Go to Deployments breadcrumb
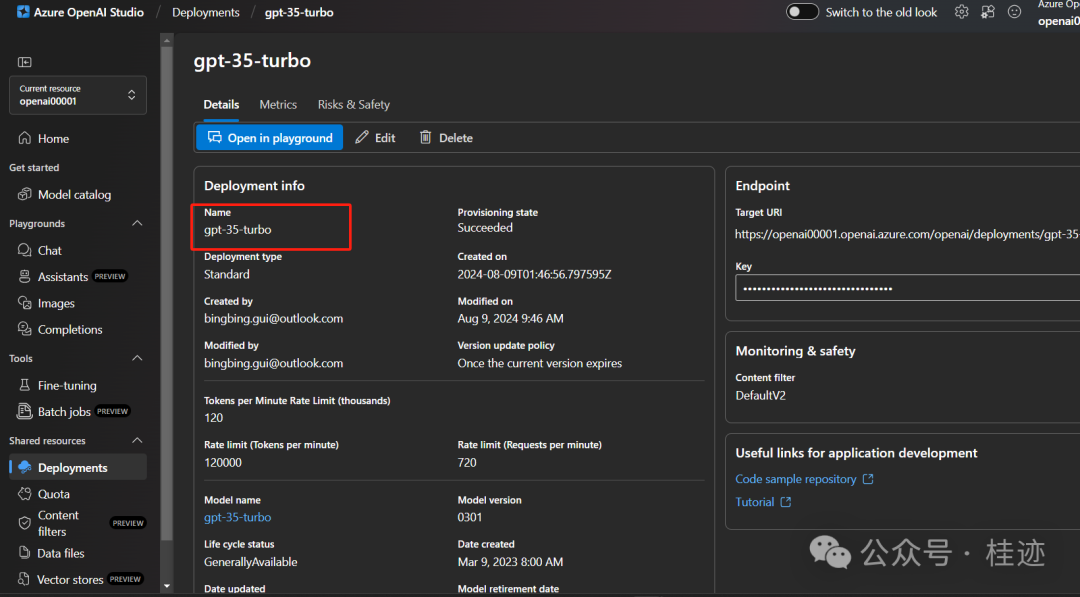 [206, 12]
